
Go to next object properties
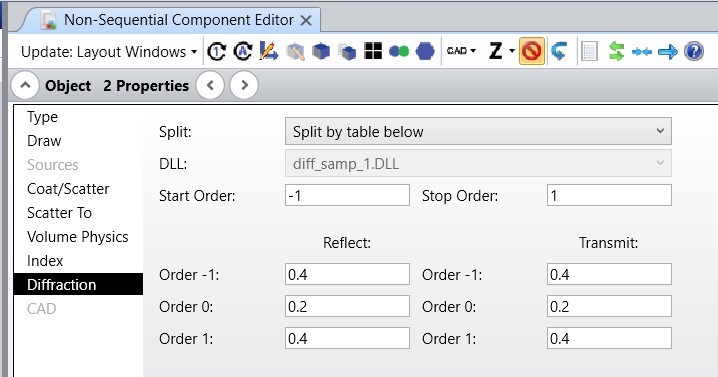click(x=244, y=85)
